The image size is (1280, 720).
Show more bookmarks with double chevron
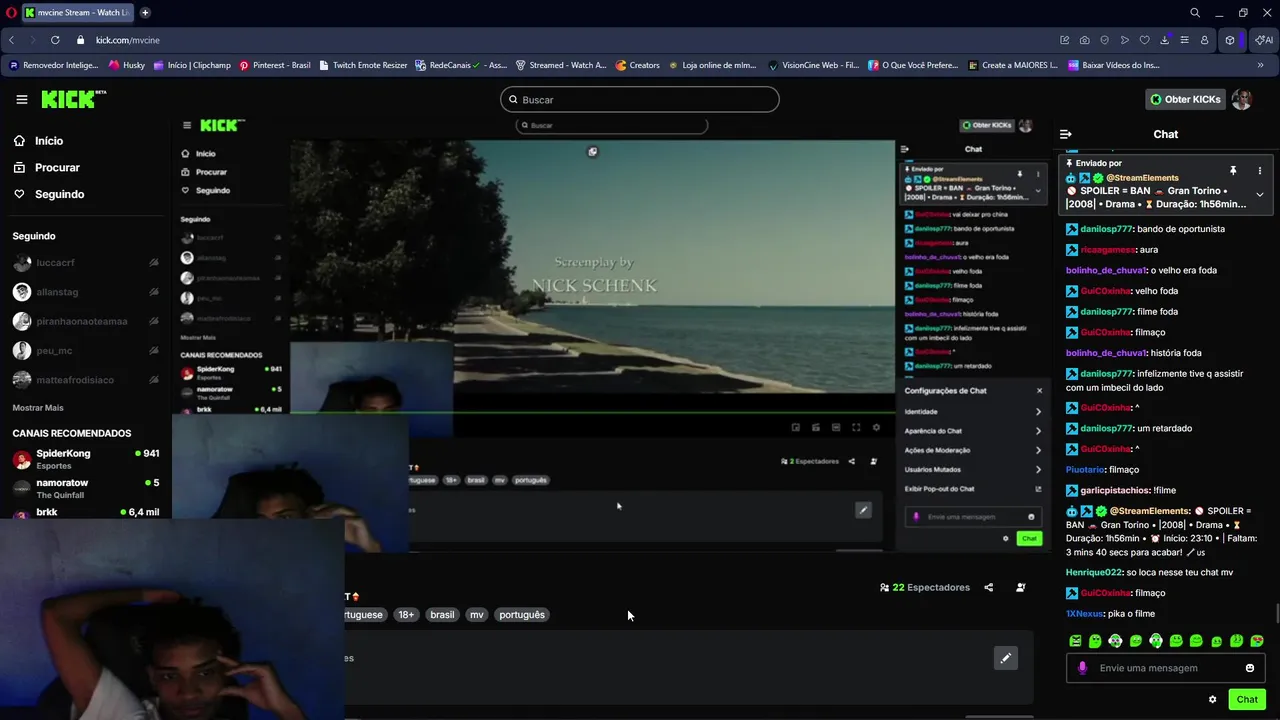pyautogui.click(x=1261, y=65)
